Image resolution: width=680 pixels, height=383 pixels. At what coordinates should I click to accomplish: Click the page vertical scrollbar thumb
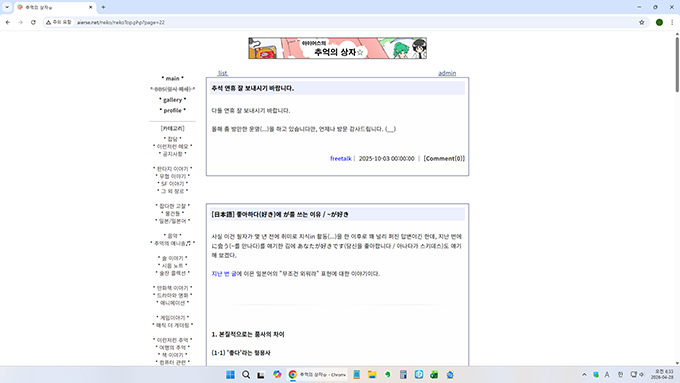(677, 65)
